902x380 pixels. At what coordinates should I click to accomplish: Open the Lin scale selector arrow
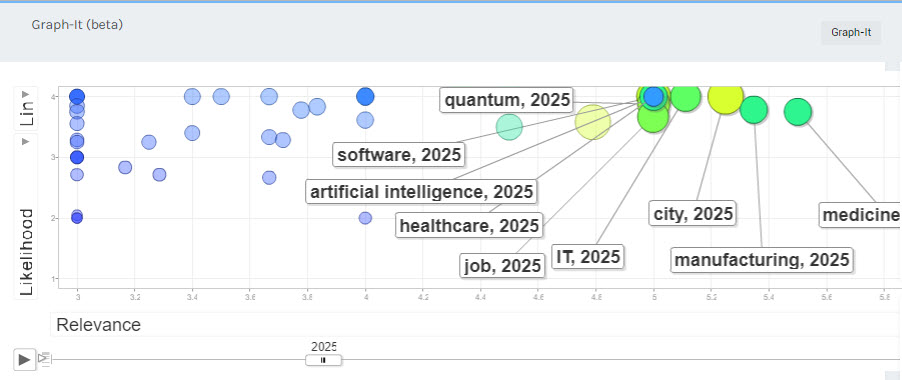[25, 94]
